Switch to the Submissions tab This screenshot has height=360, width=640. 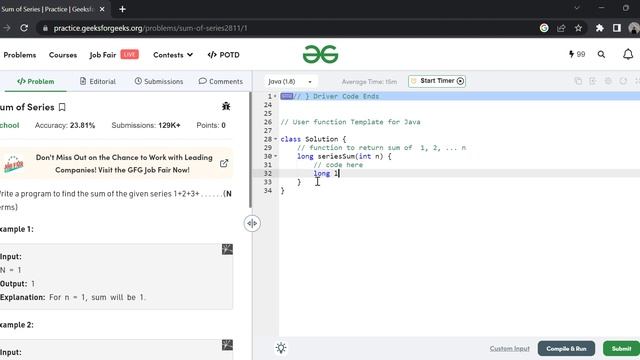tap(159, 81)
